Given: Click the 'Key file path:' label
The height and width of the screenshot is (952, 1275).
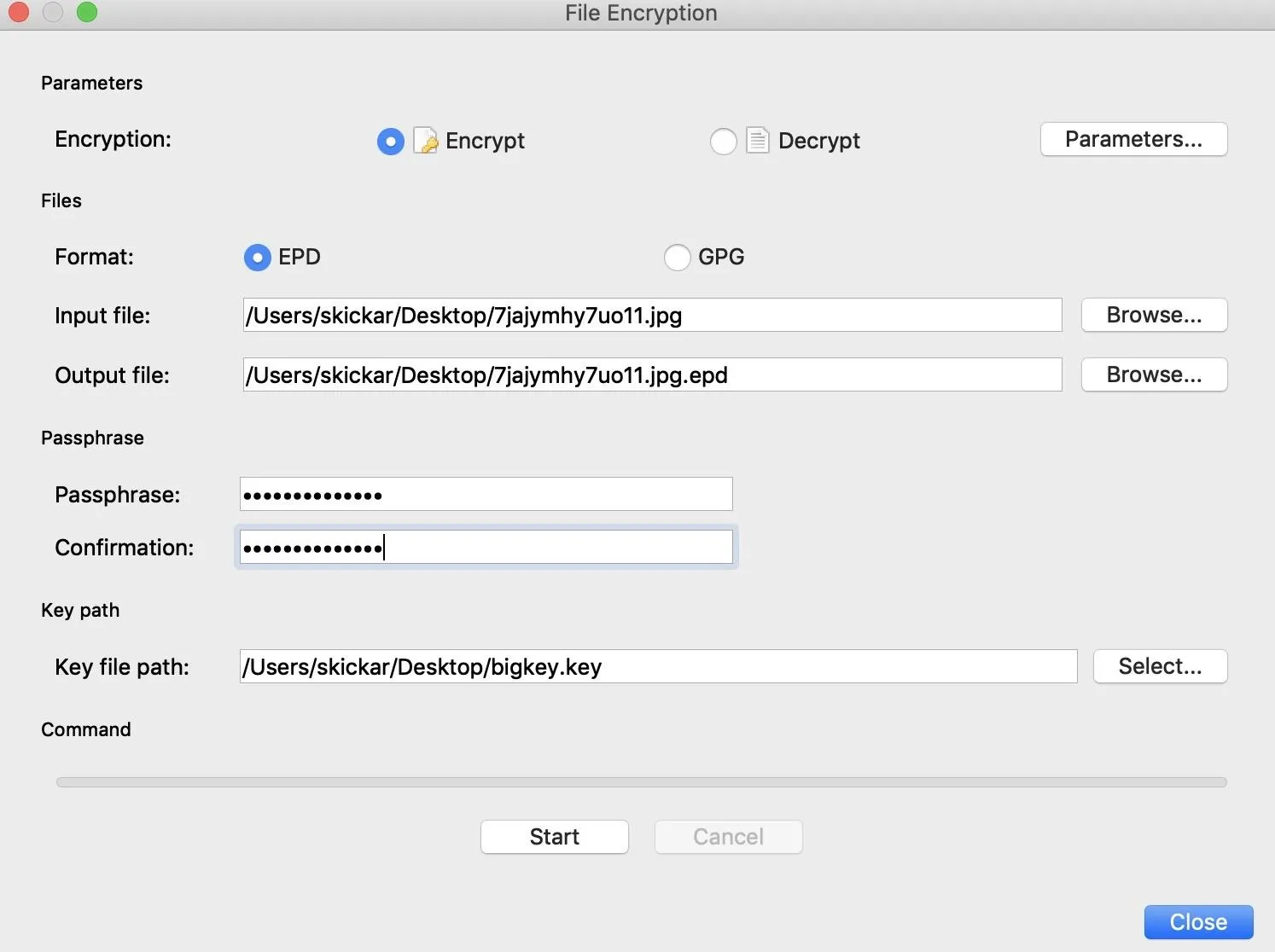Looking at the screenshot, I should (x=122, y=666).
